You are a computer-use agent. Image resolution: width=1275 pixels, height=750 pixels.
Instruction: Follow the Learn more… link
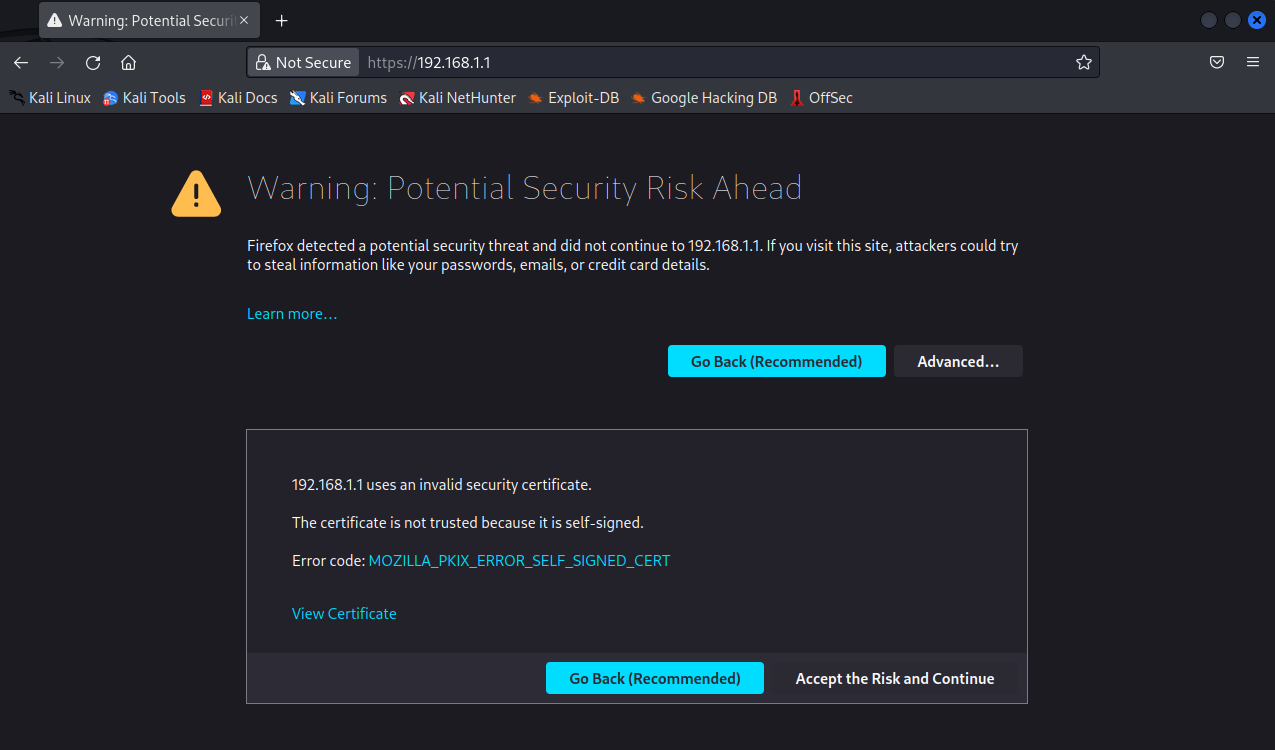(x=292, y=314)
